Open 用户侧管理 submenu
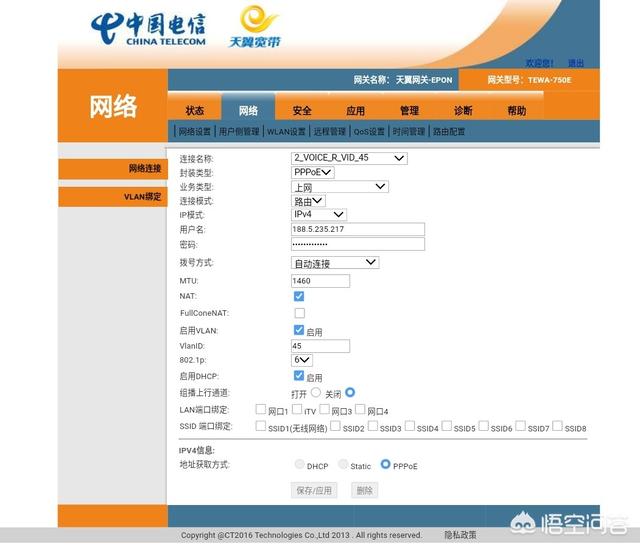Image resolution: width=640 pixels, height=547 pixels. [x=239, y=131]
